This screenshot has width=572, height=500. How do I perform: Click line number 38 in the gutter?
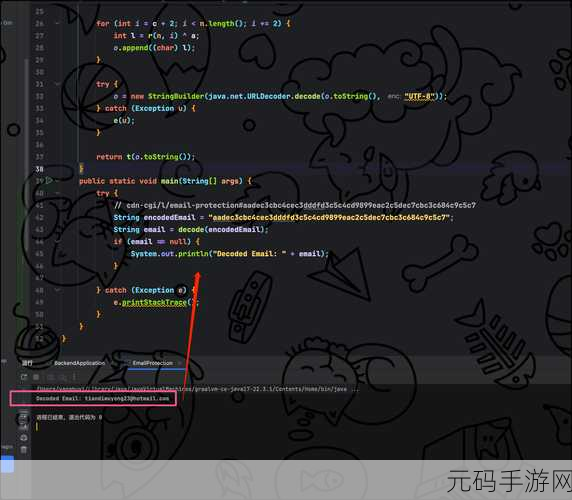click(39, 169)
